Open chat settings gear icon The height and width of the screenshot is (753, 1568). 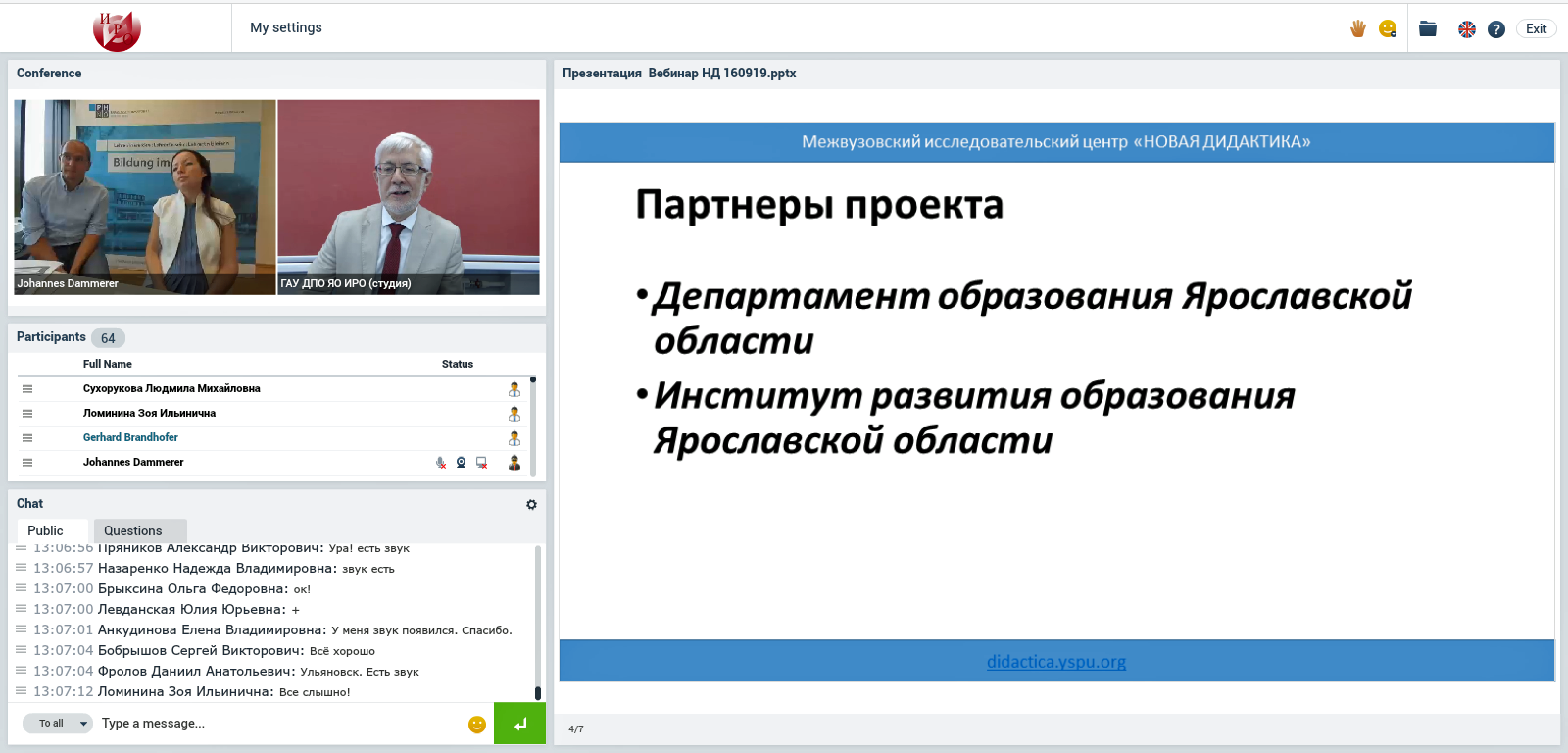pyautogui.click(x=531, y=504)
